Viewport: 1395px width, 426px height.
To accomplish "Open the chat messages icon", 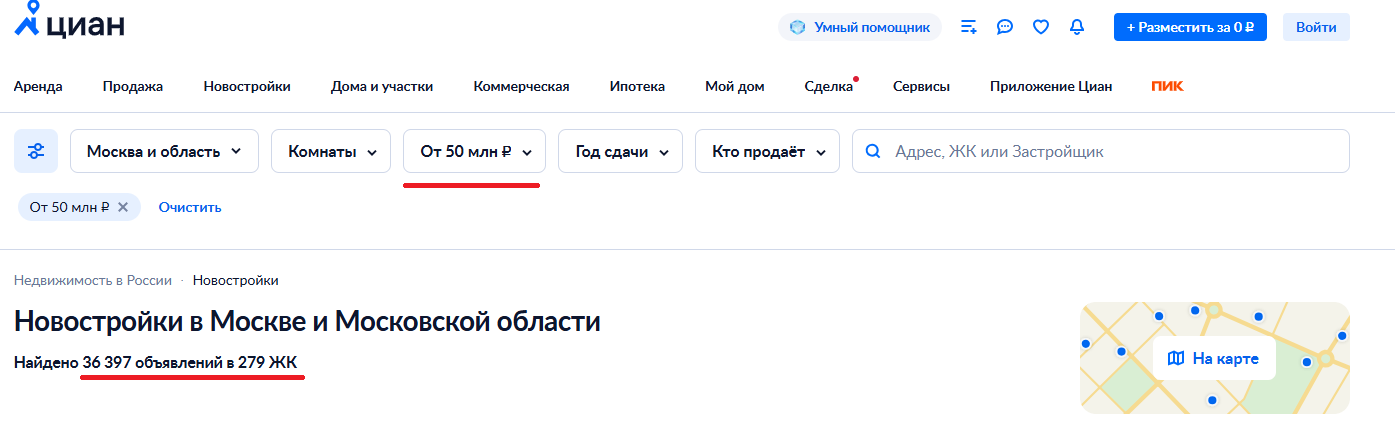I will [1005, 27].
